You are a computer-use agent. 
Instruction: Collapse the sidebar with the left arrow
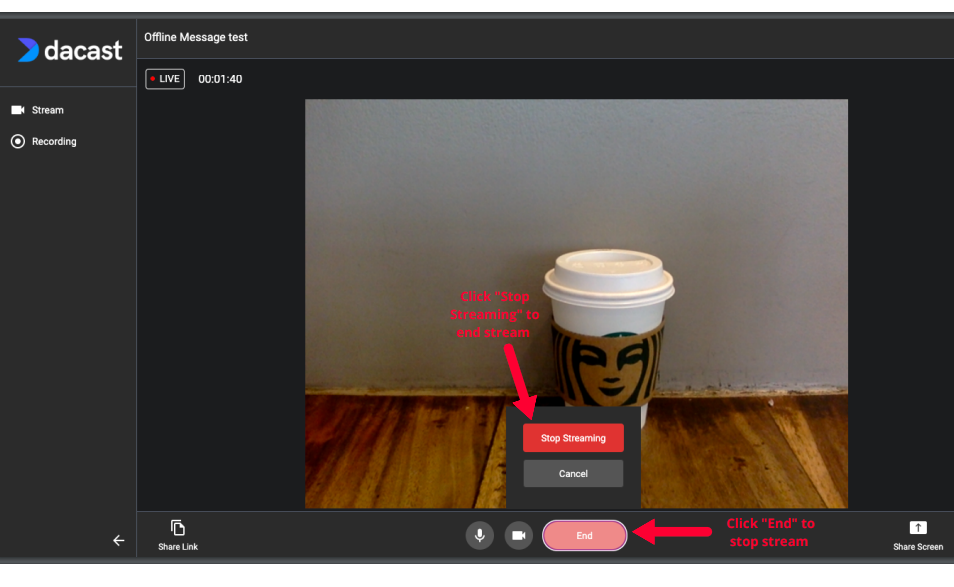tap(118, 541)
